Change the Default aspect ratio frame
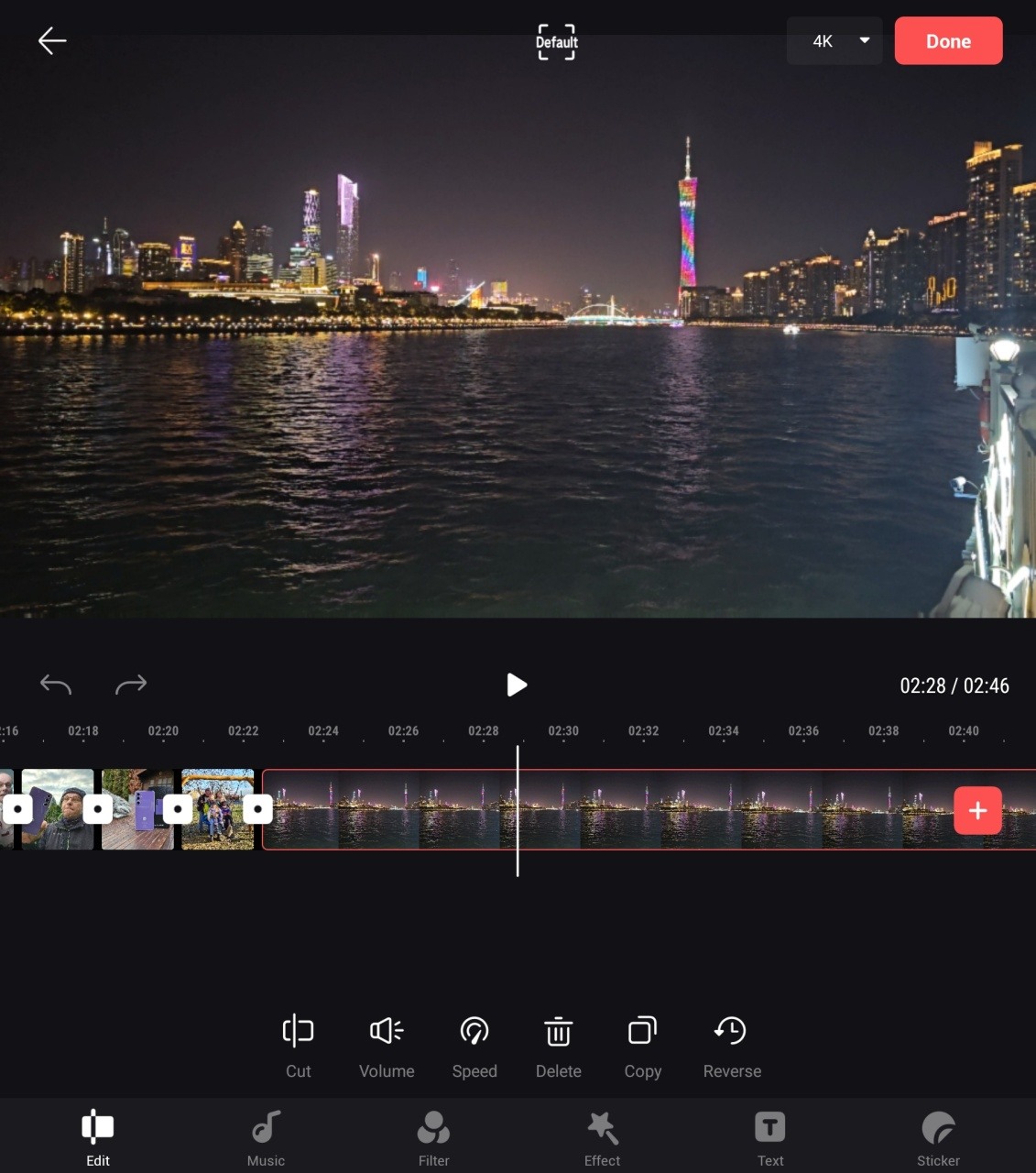 (x=556, y=42)
